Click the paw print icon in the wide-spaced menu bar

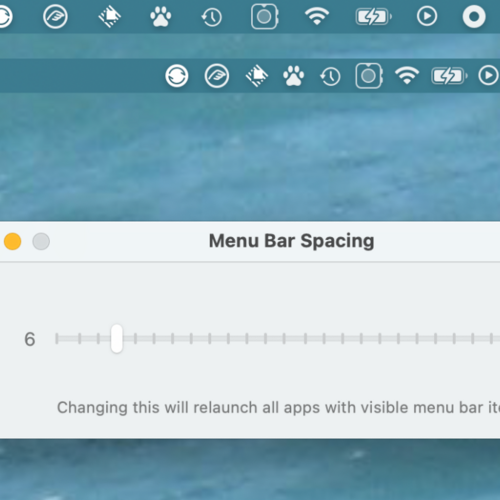161,17
